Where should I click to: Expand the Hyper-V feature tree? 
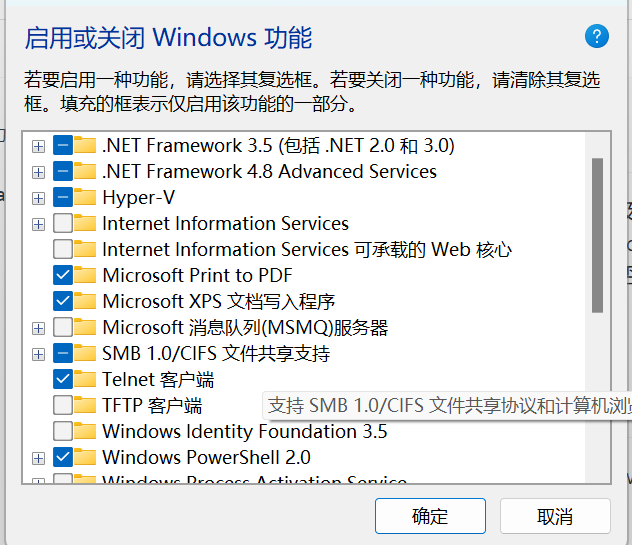38,198
